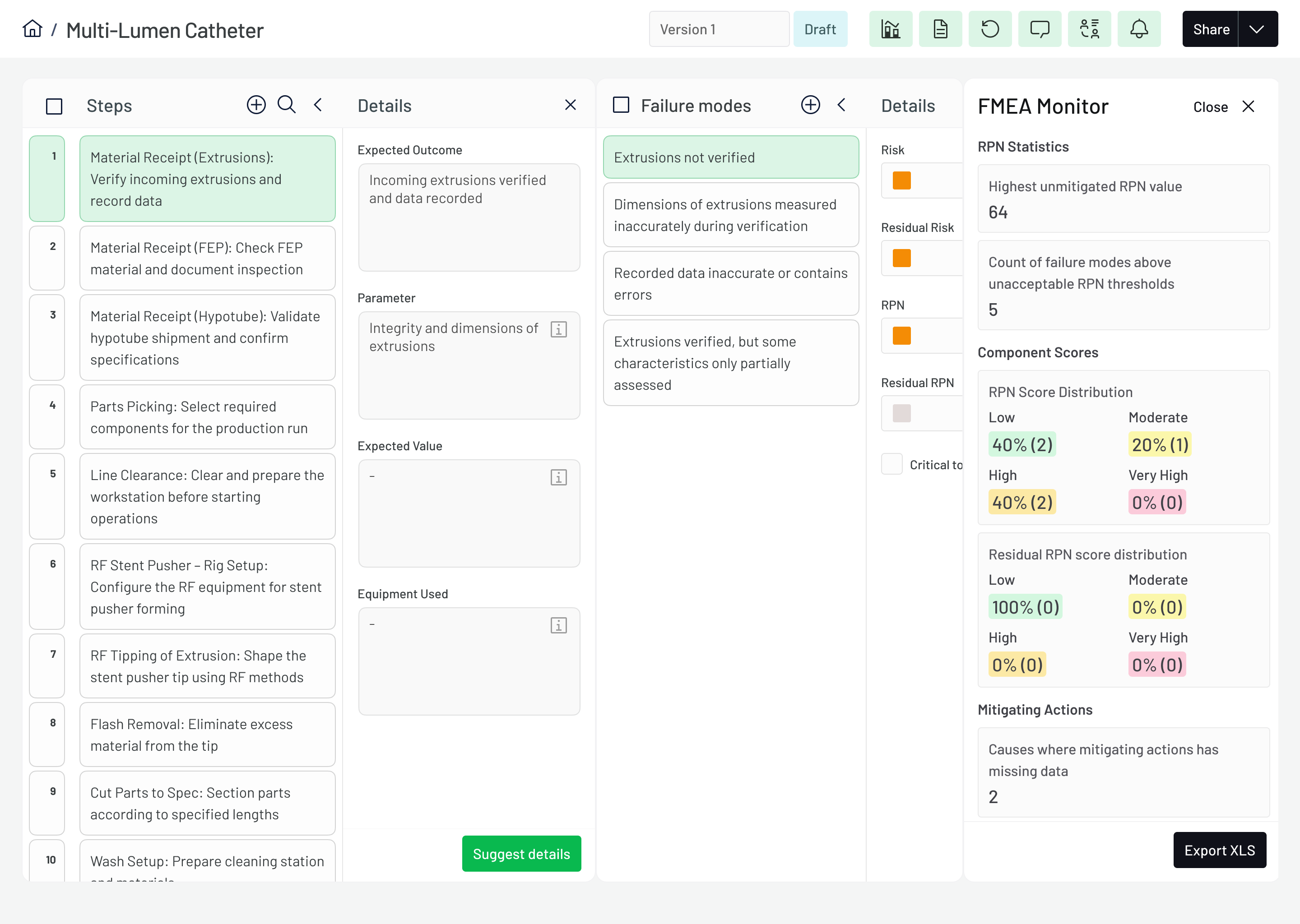Open the comments speech bubble icon
1300x924 pixels.
point(1039,29)
